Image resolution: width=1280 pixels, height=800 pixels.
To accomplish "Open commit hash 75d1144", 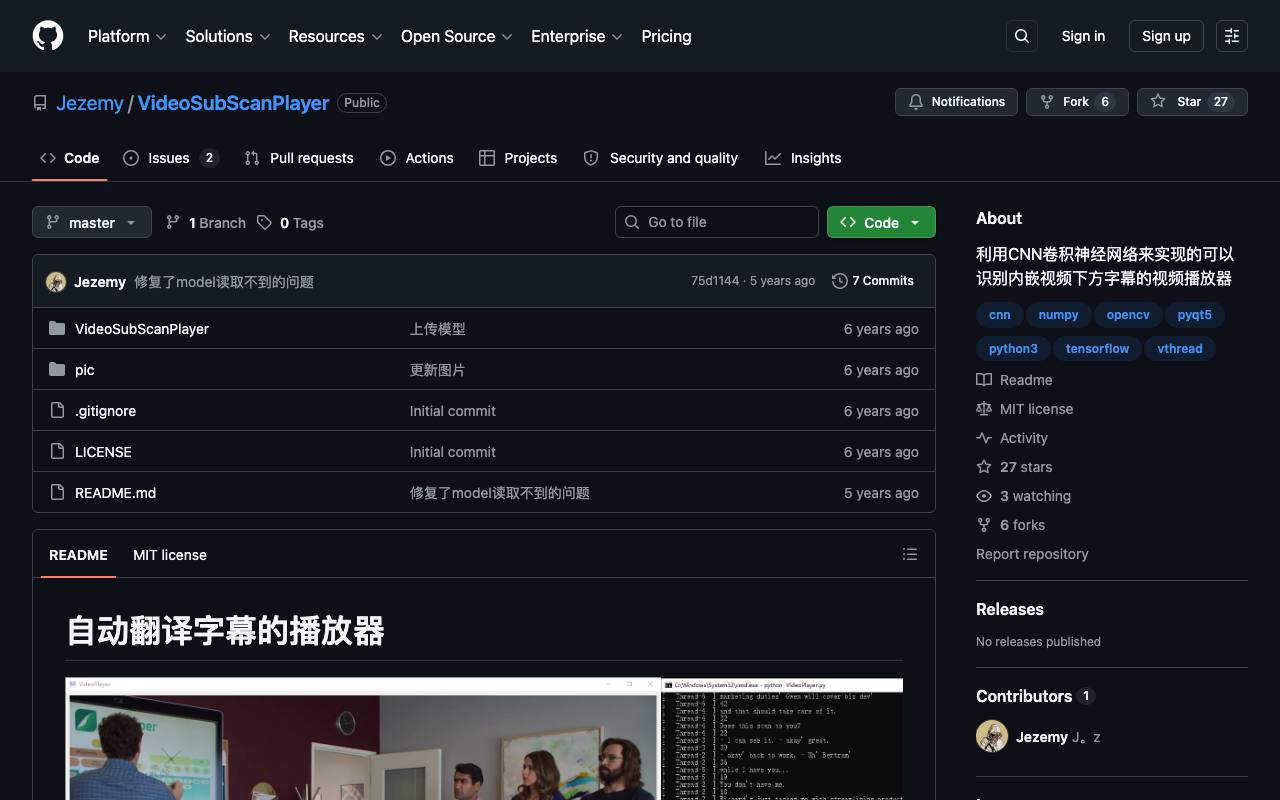I will (715, 281).
